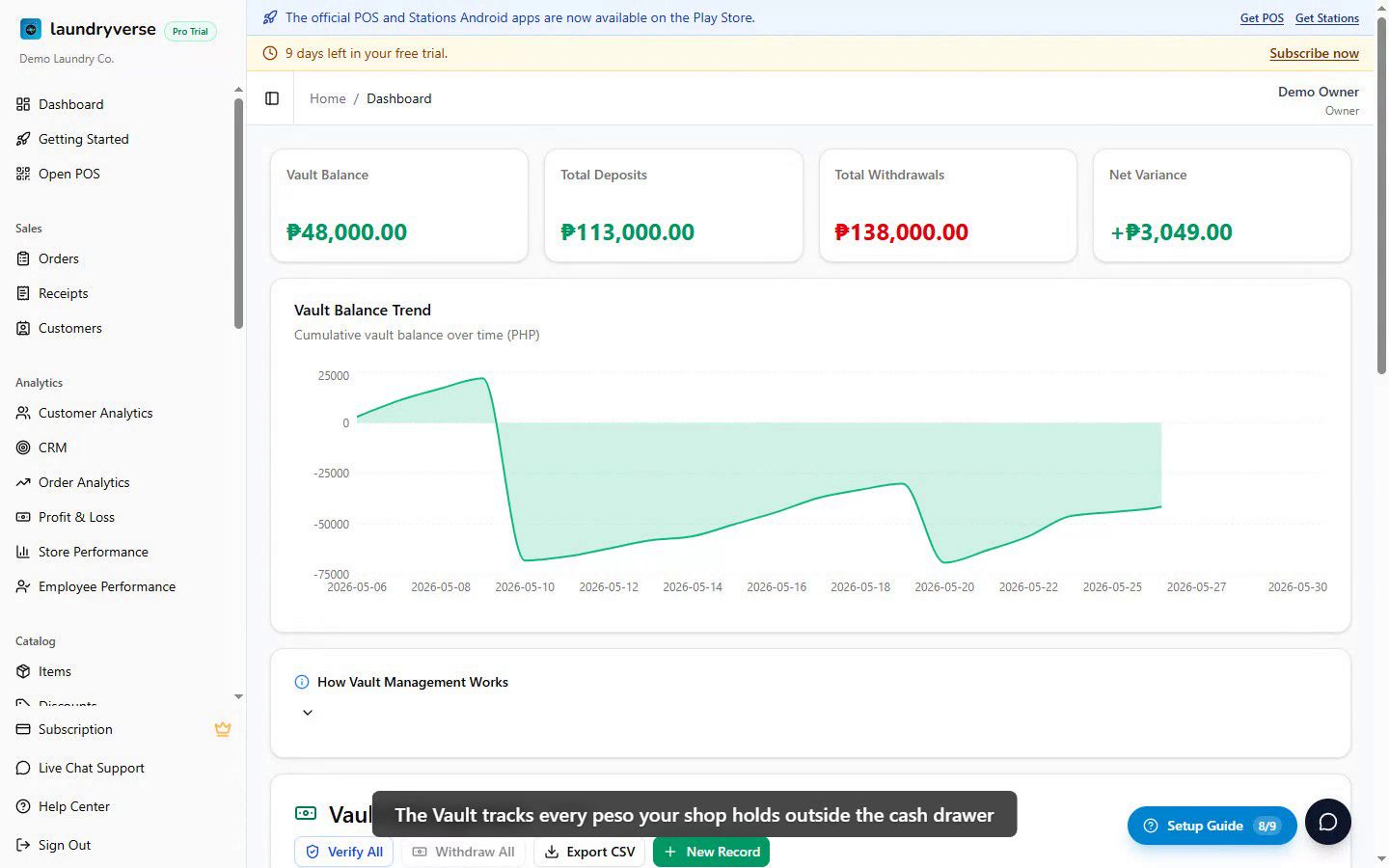Click the Customer Analytics people icon

pyautogui.click(x=23, y=413)
